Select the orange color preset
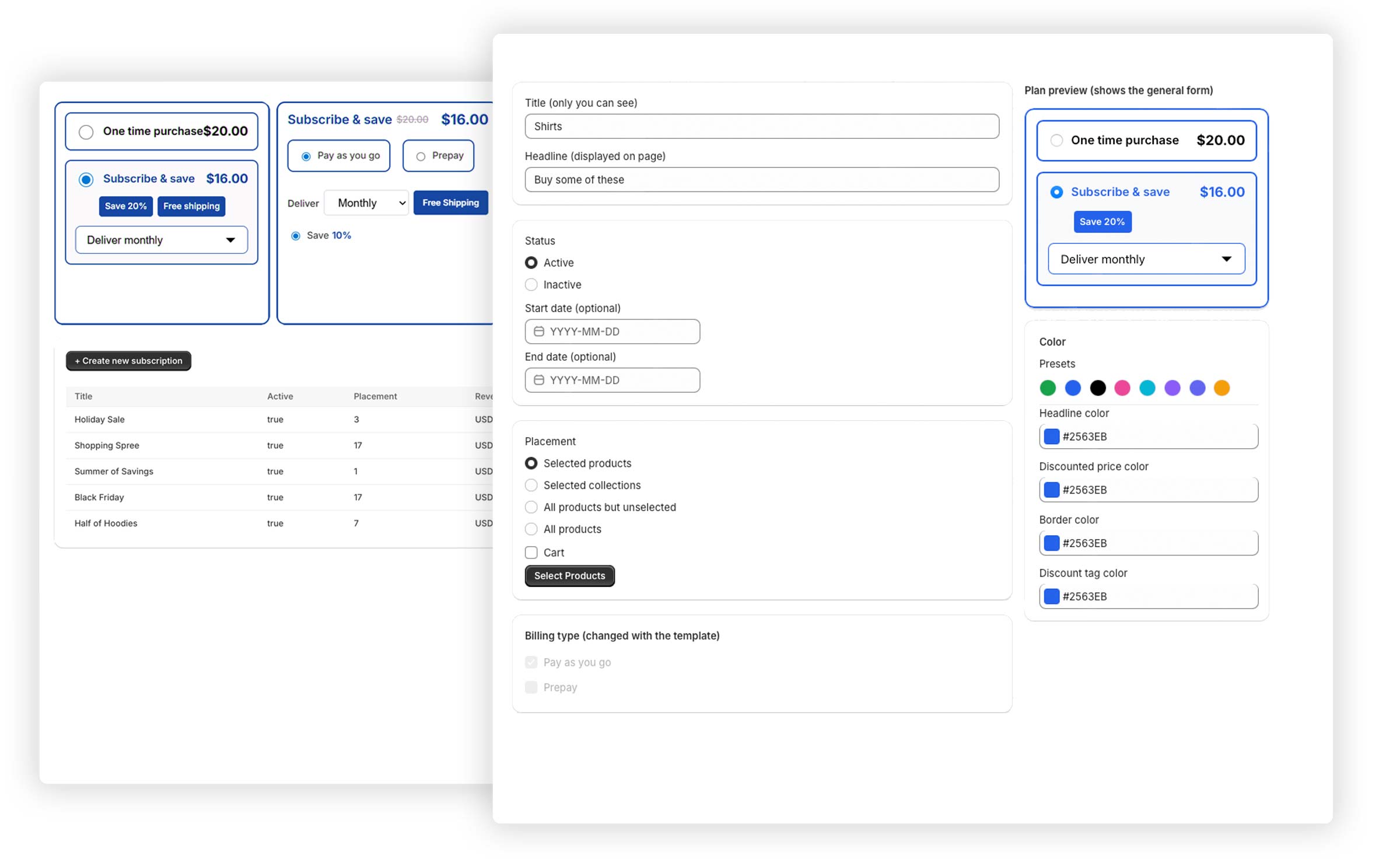The image size is (1400, 866). [x=1222, y=388]
